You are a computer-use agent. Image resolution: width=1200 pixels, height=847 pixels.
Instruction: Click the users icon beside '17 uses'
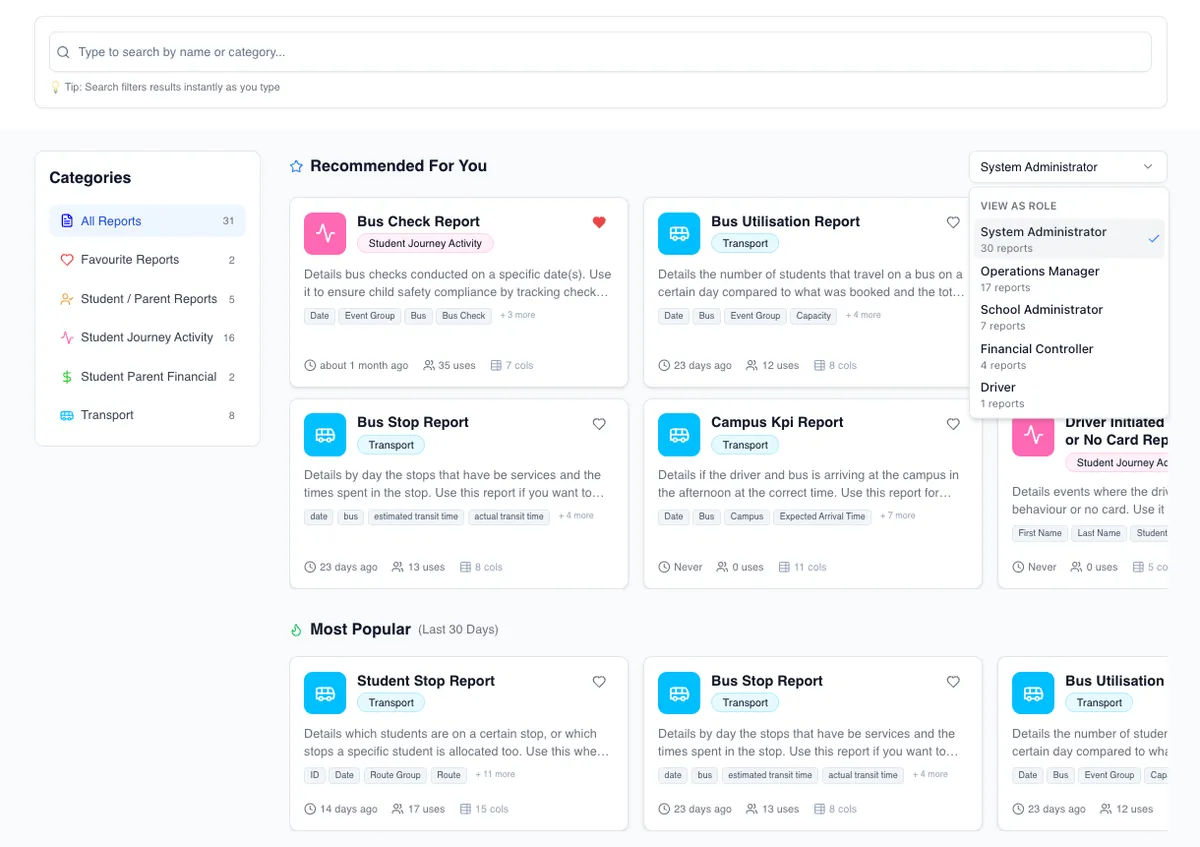coord(398,809)
